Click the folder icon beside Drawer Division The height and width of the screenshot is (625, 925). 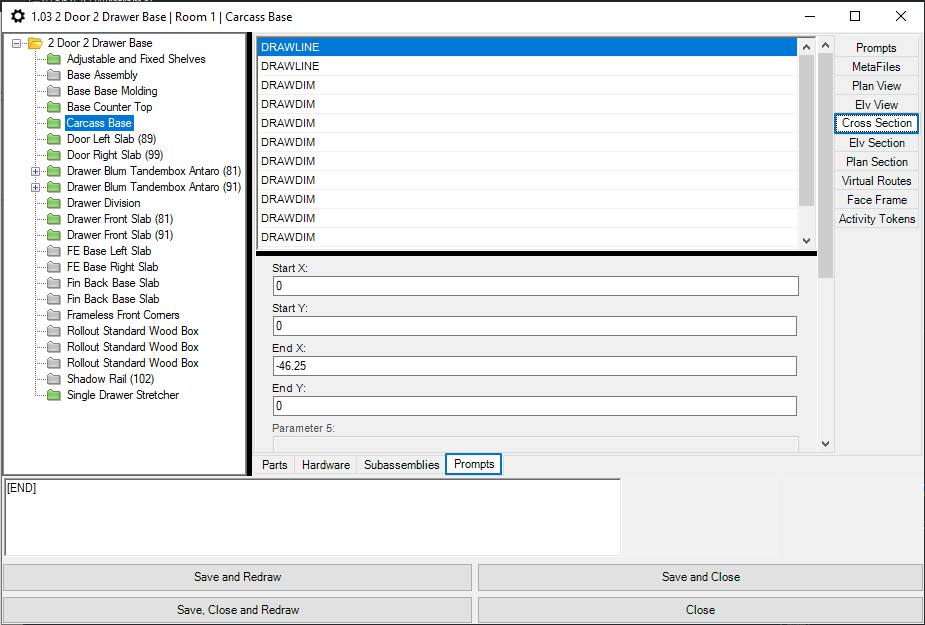pos(54,203)
